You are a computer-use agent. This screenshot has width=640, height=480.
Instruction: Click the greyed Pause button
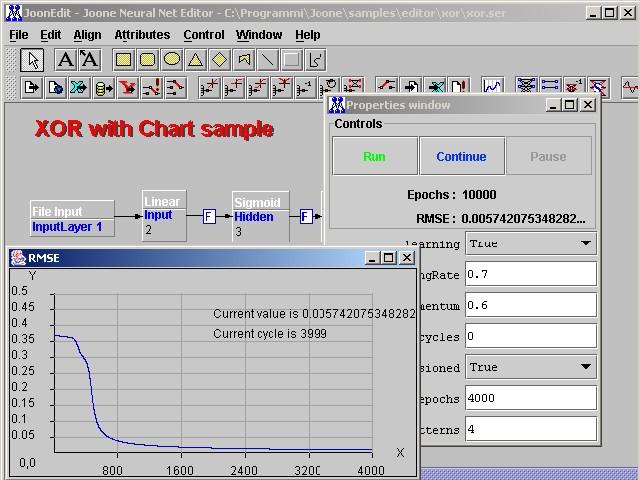(549, 156)
